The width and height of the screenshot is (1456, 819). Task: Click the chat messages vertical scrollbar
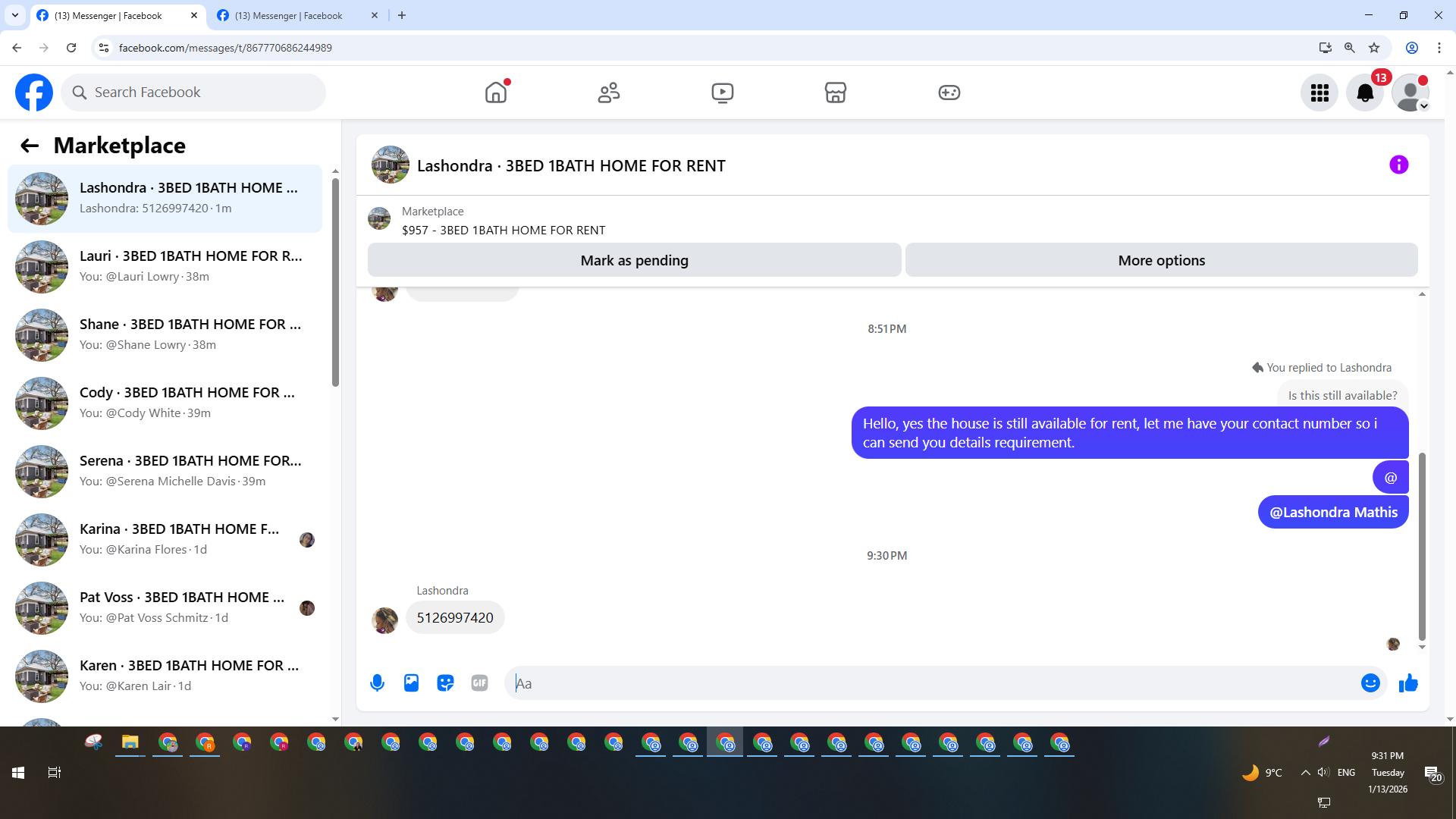click(x=1422, y=546)
